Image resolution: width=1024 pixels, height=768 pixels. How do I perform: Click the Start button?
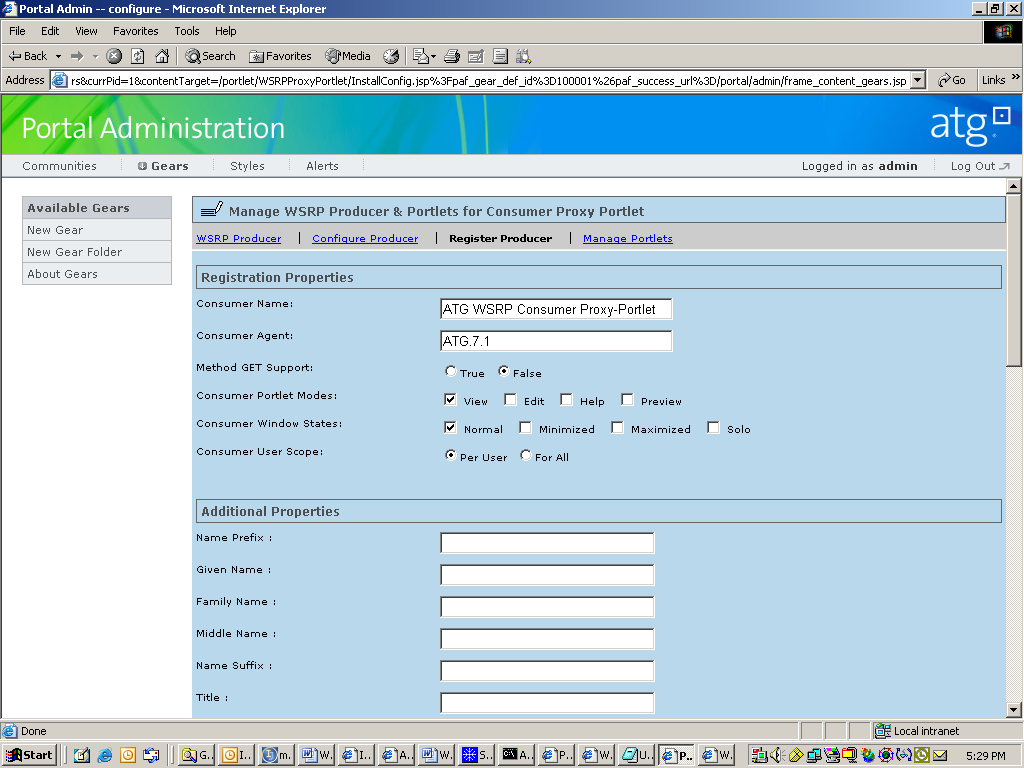29,755
